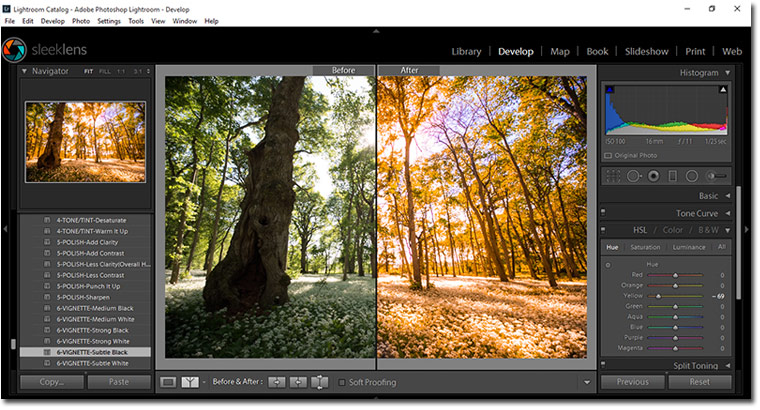This screenshot has height=410, width=760.
Task: Click preset icon beside 5-POLISH-Add Contrast
Action: [48, 253]
